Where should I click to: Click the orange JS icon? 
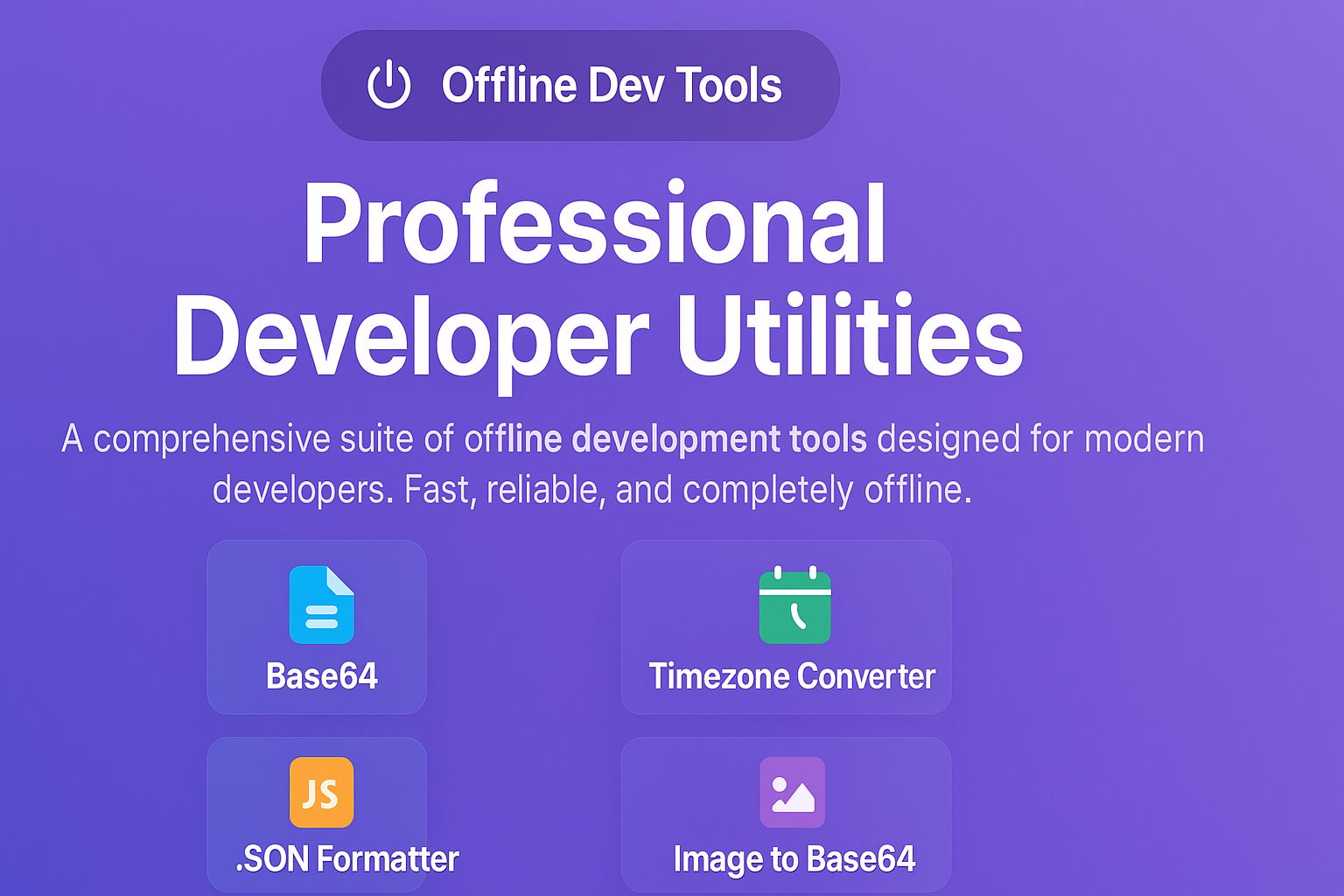(x=321, y=792)
